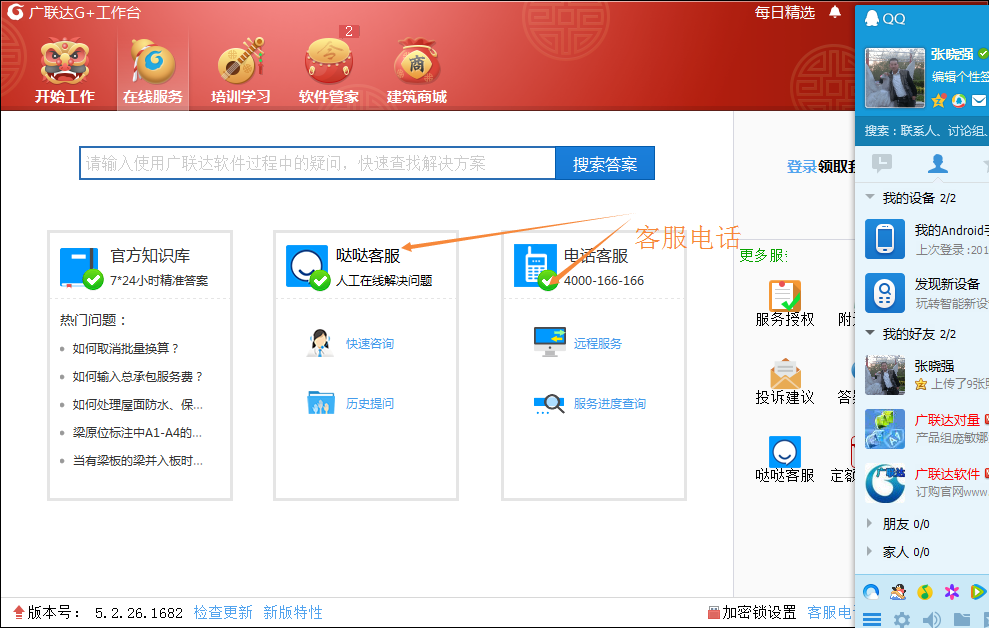Image resolution: width=989 pixels, height=628 pixels.
Task: Click the notification bell icon
Action: pyautogui.click(x=835, y=12)
